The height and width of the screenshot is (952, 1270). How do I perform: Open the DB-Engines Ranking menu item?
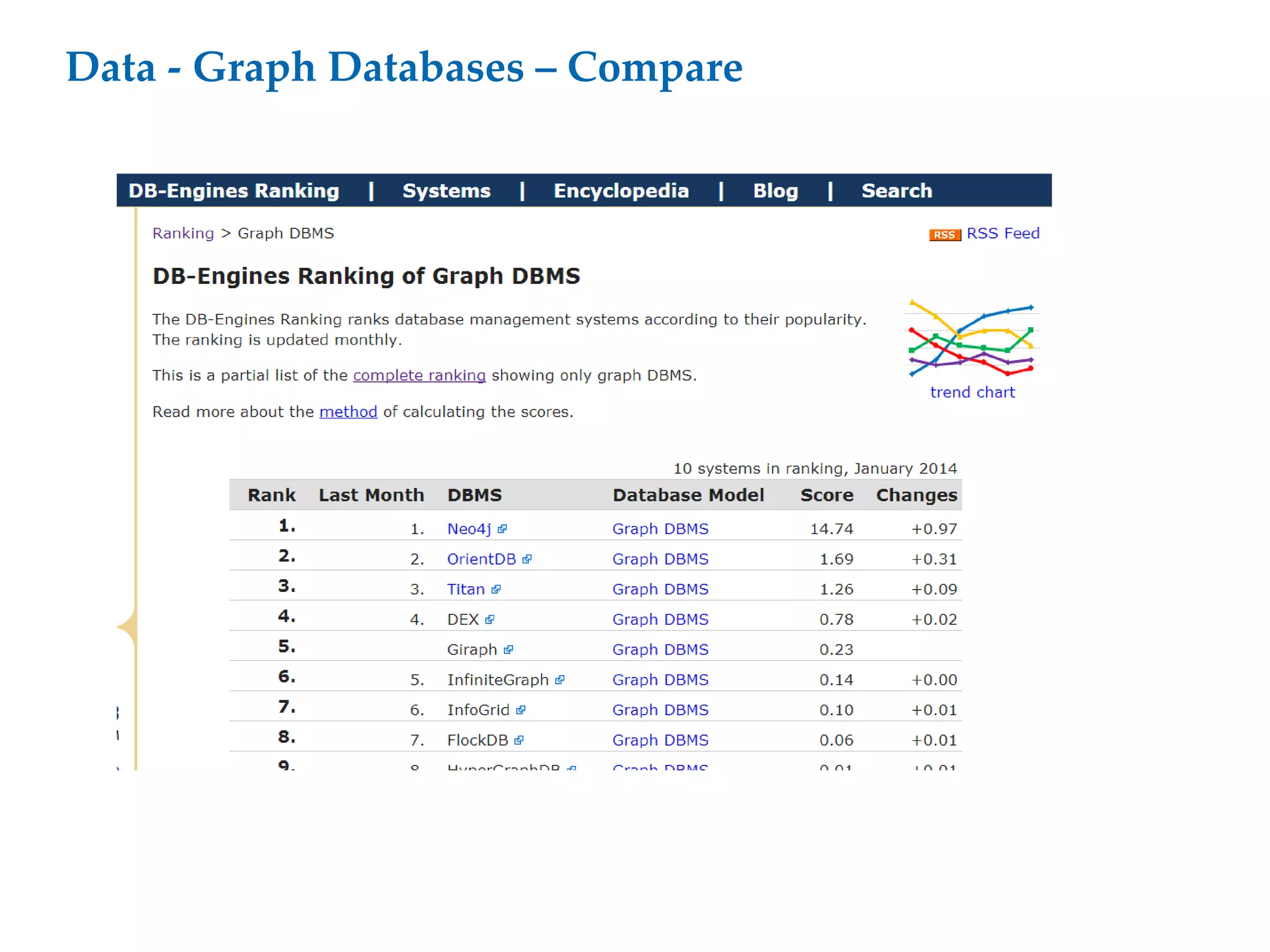click(x=234, y=191)
